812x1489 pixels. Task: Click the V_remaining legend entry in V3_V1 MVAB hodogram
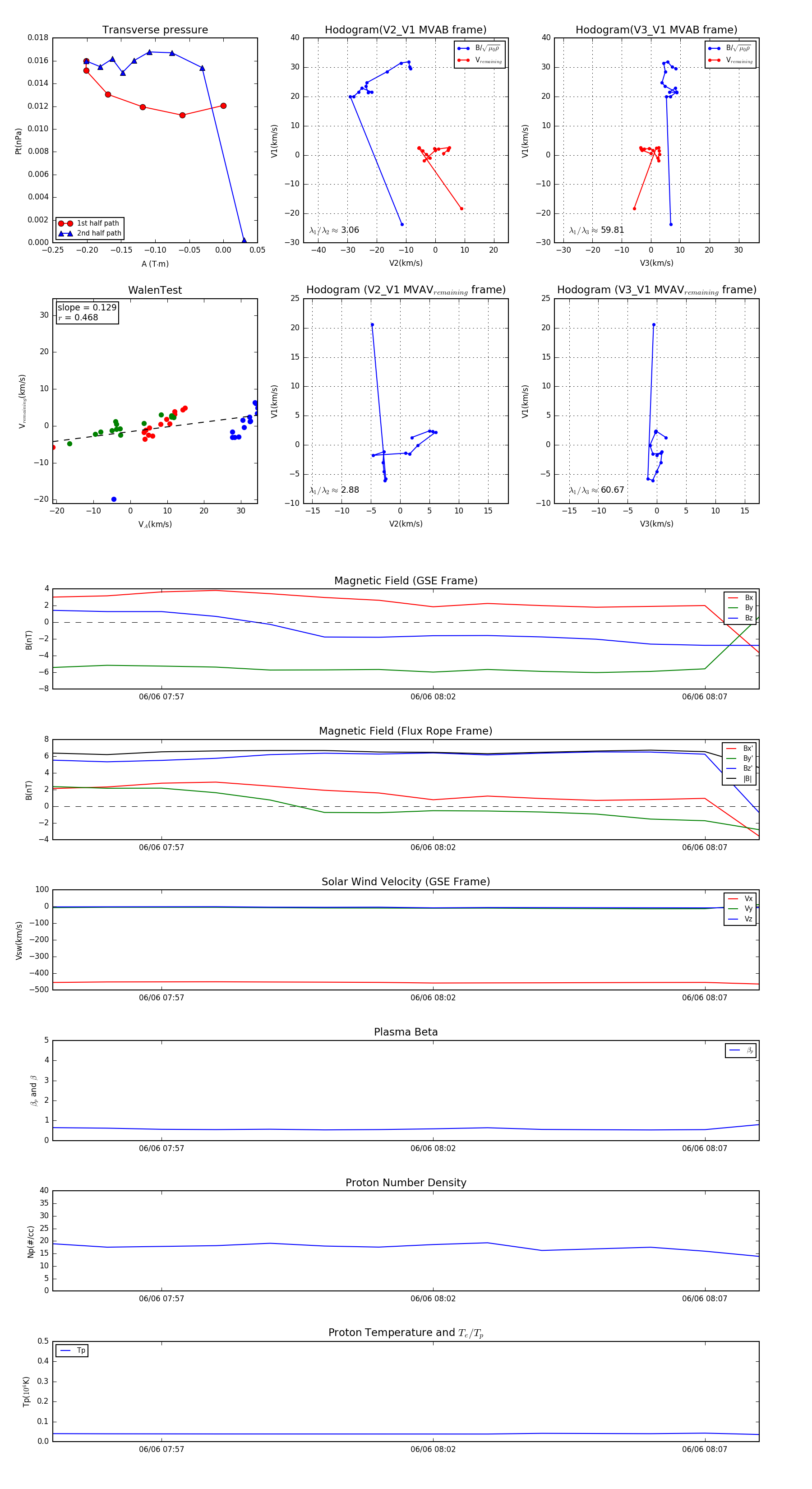[x=730, y=60]
